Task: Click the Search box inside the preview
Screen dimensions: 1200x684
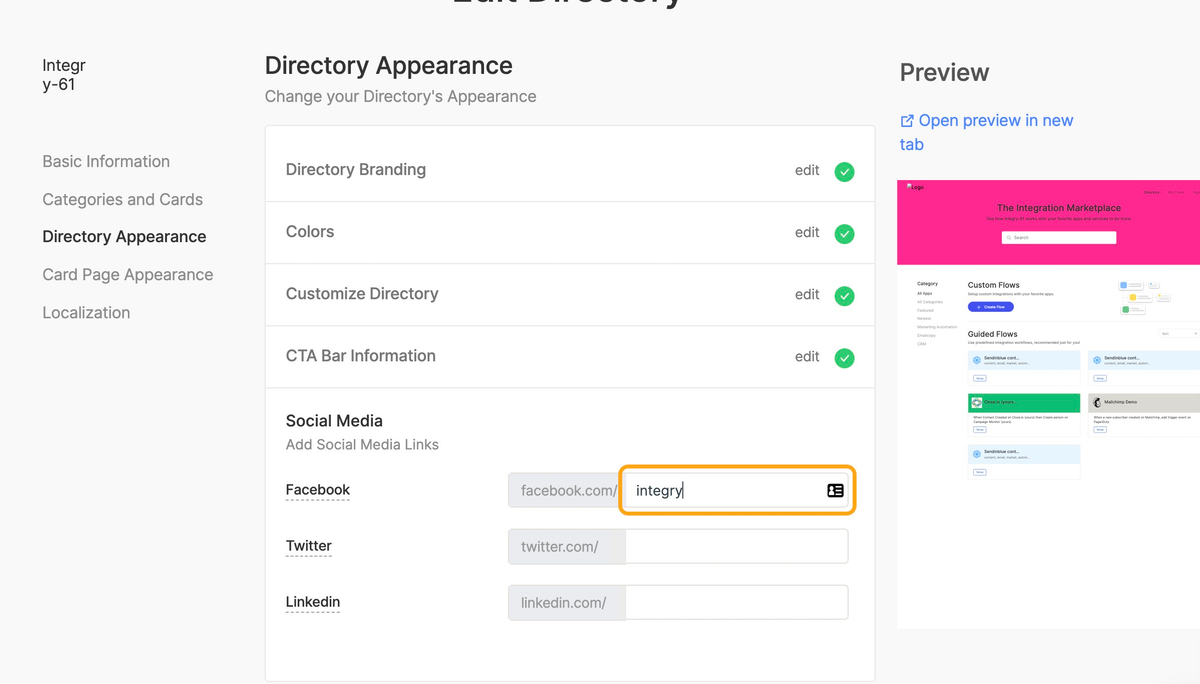Action: pos(1059,238)
